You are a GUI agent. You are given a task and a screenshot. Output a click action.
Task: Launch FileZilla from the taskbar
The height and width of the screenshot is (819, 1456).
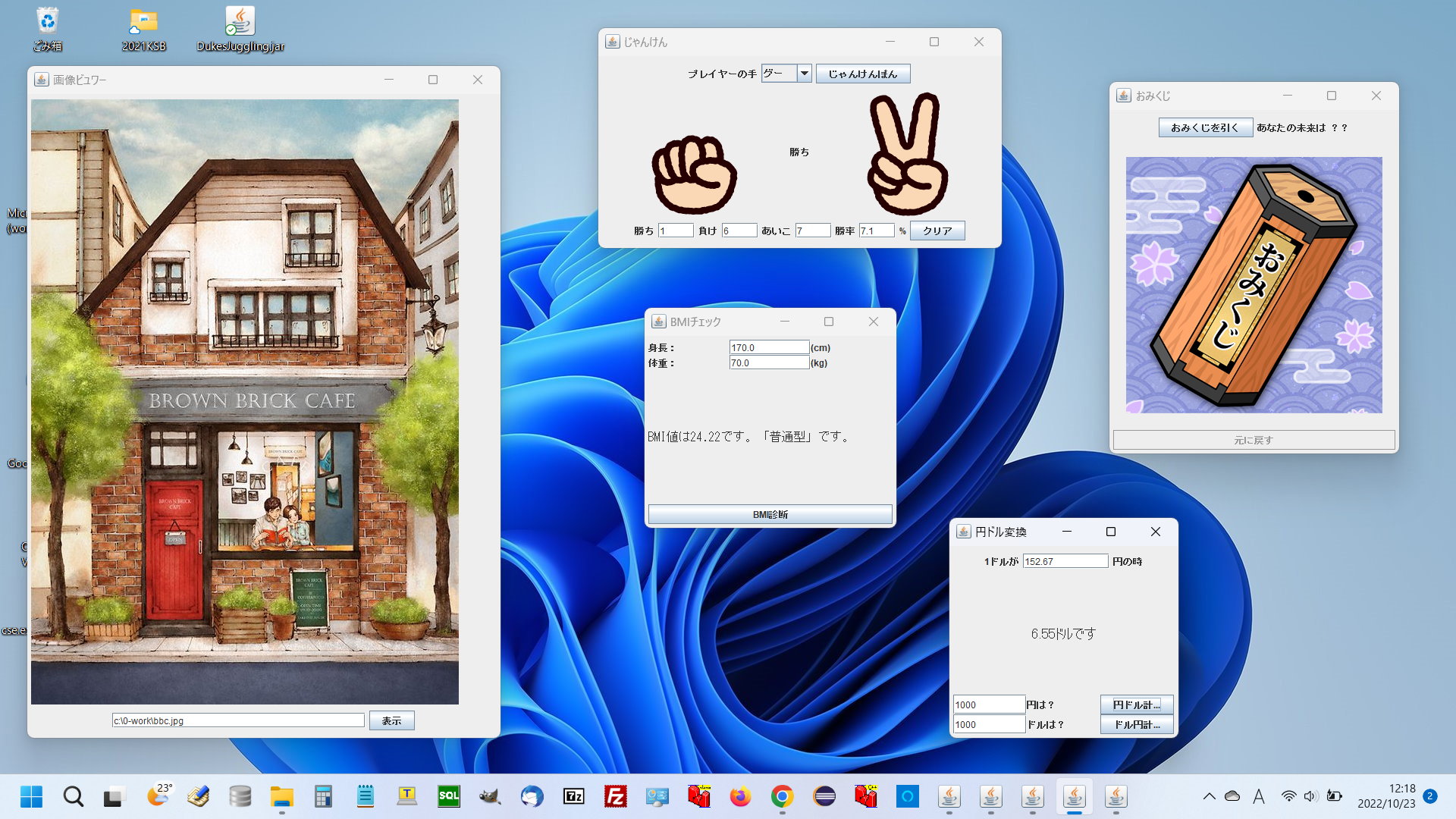point(616,796)
